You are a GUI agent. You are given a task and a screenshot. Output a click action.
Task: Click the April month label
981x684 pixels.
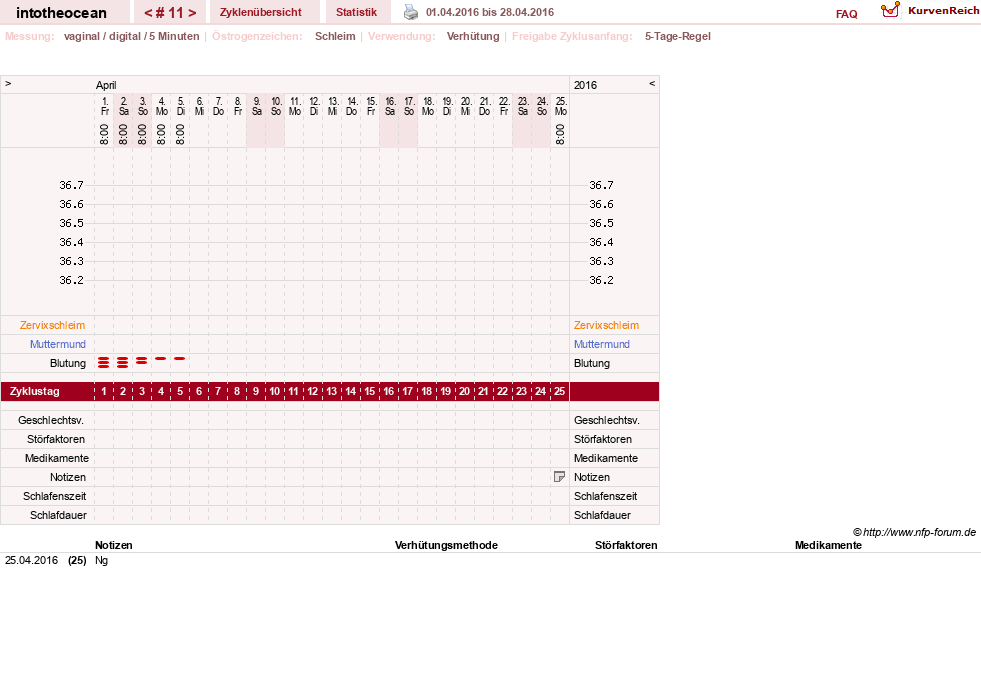point(106,85)
